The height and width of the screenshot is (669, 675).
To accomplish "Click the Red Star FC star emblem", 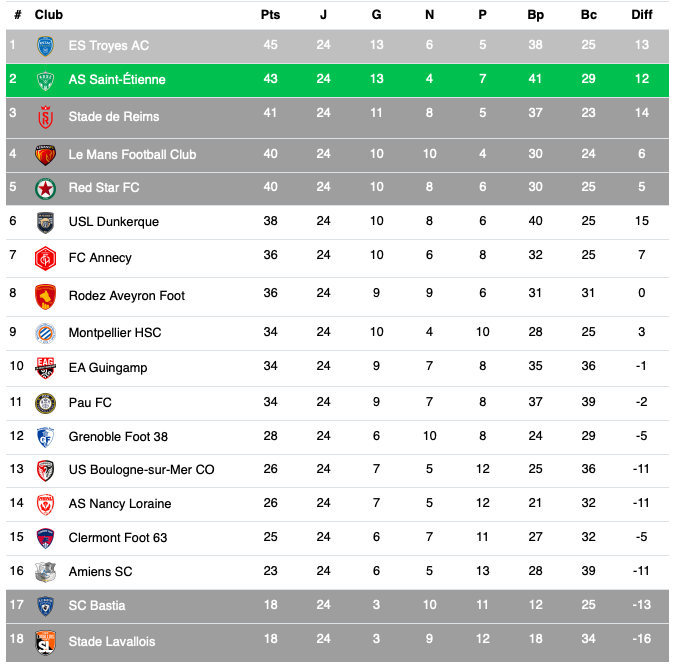I will click(x=45, y=188).
